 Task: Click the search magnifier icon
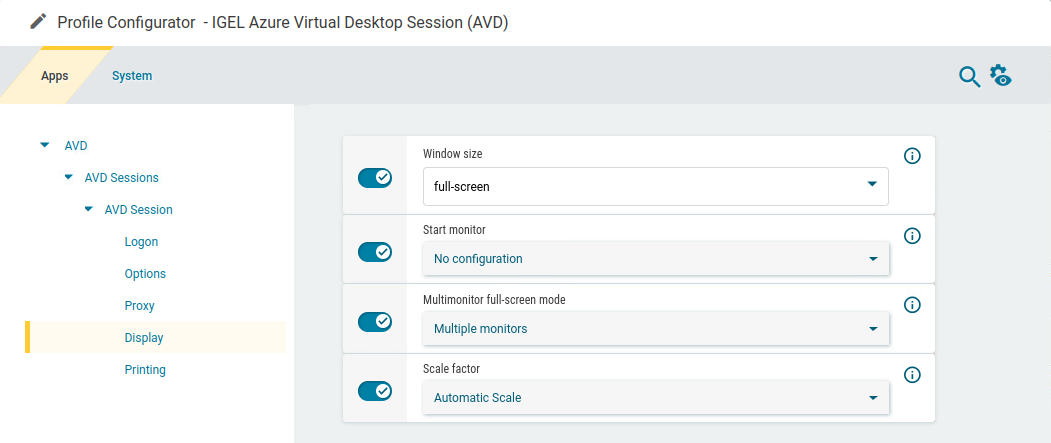click(x=969, y=77)
